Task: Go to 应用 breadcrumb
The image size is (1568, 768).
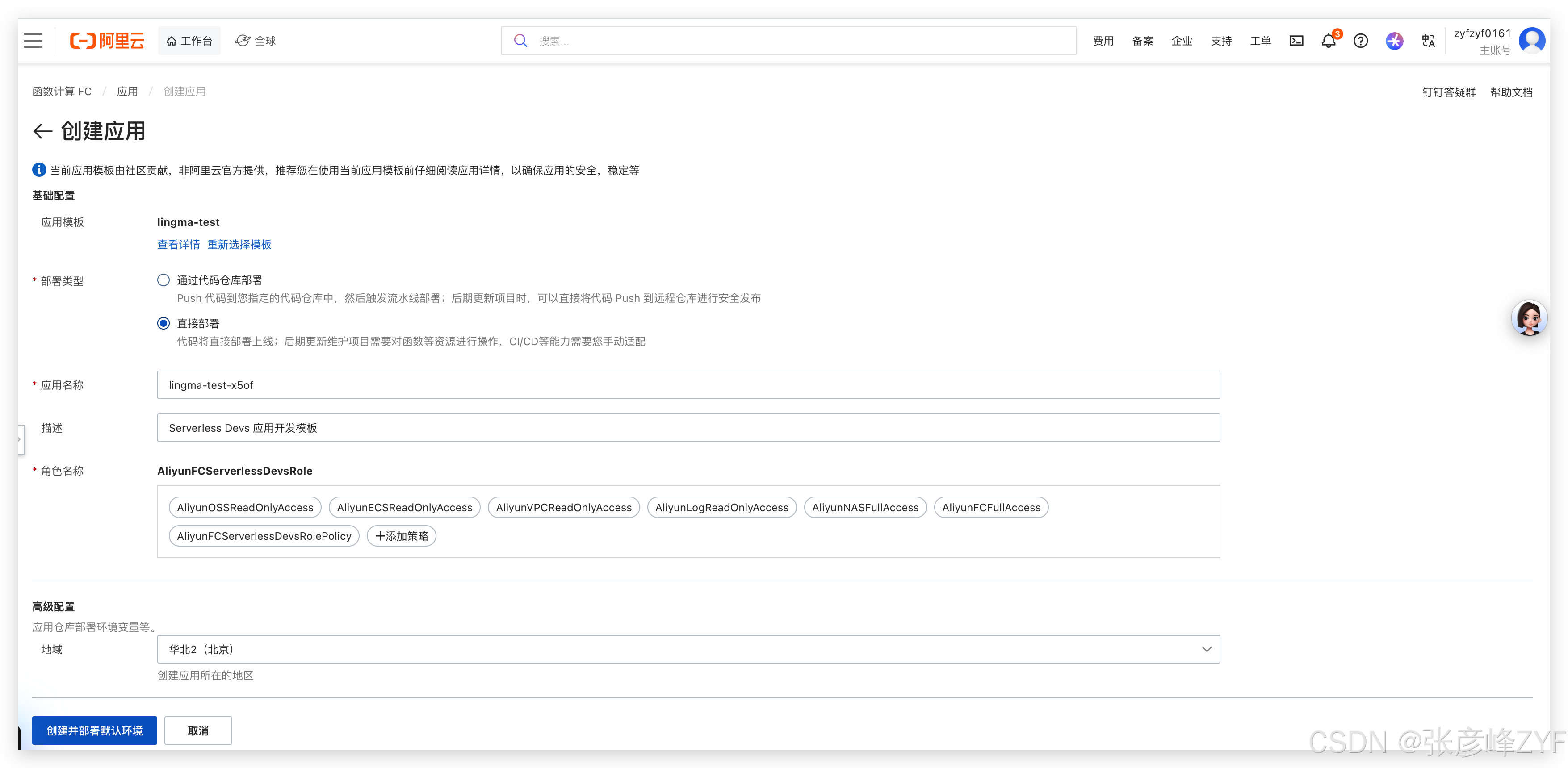Action: pos(127,91)
